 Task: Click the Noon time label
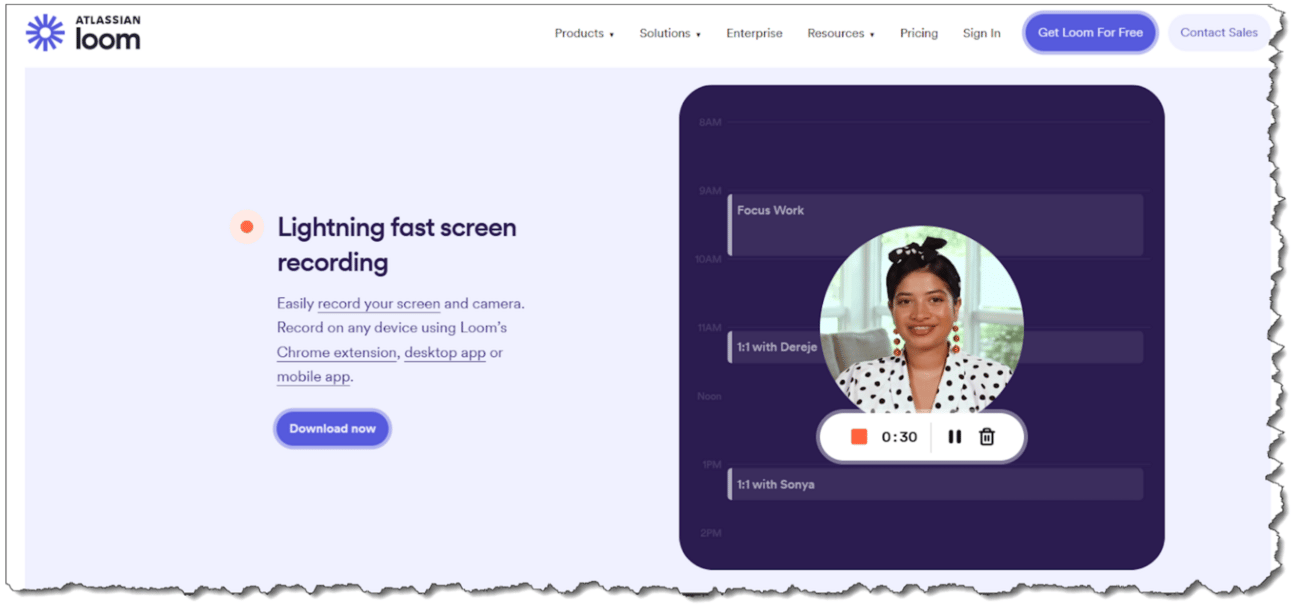pos(709,396)
